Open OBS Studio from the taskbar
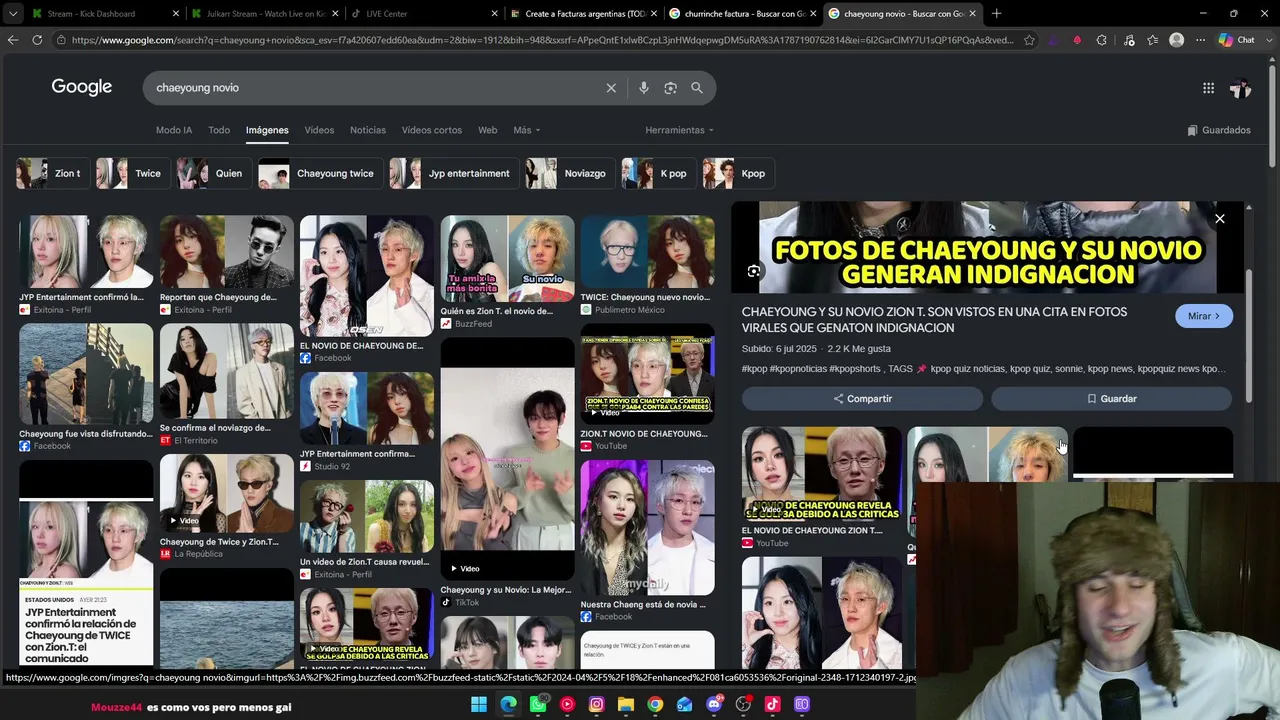Viewport: 1280px width, 720px height. tap(743, 704)
